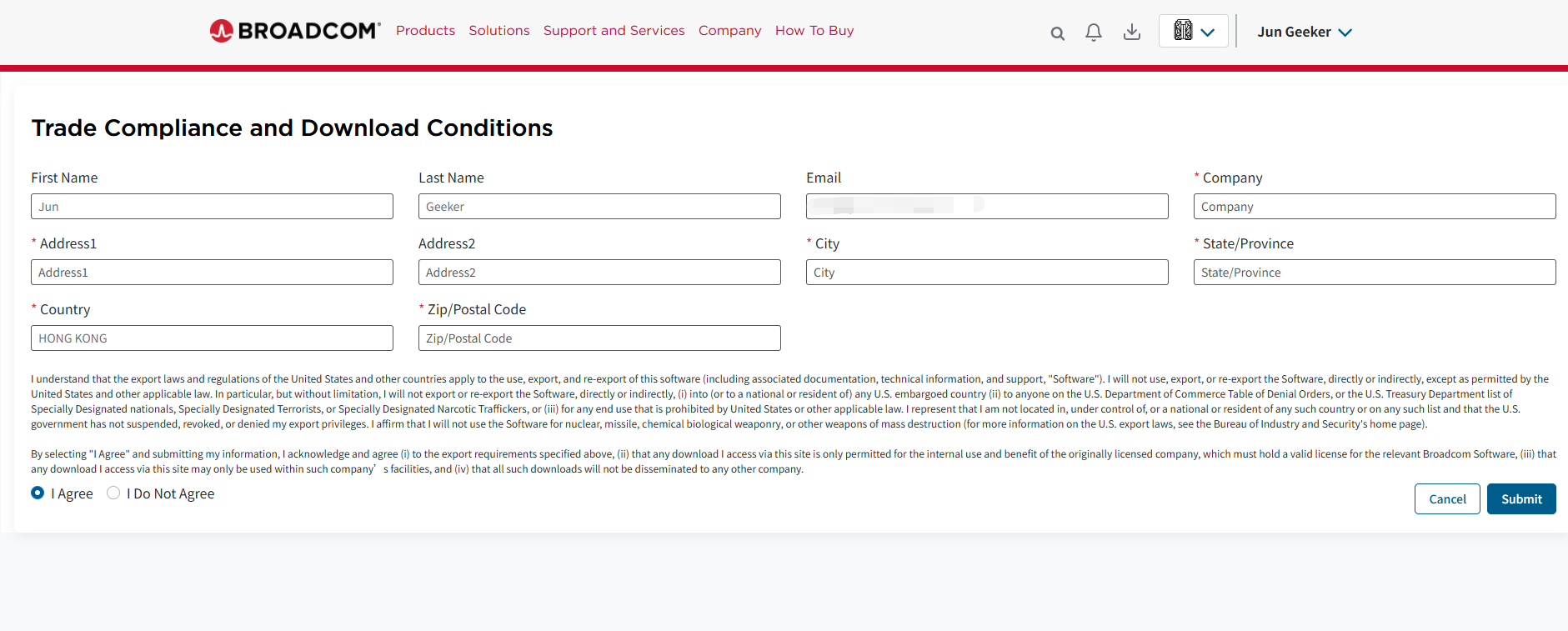This screenshot has width=1568, height=631.
Task: Click the State/Province input field
Action: (1375, 273)
